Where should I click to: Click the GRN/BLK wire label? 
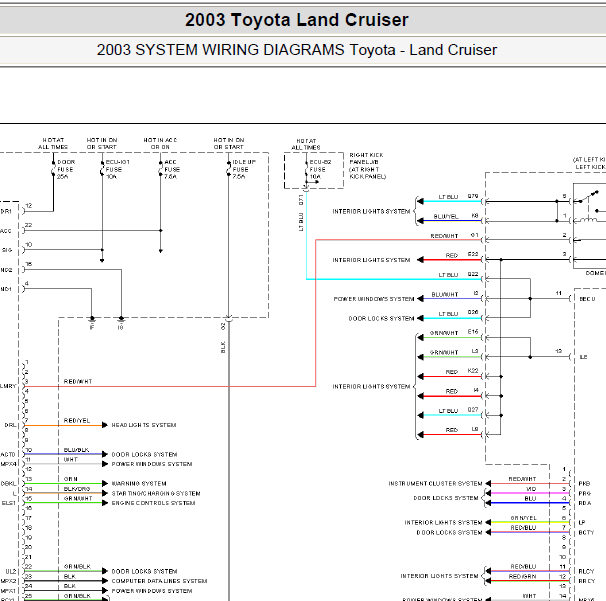pos(77,567)
